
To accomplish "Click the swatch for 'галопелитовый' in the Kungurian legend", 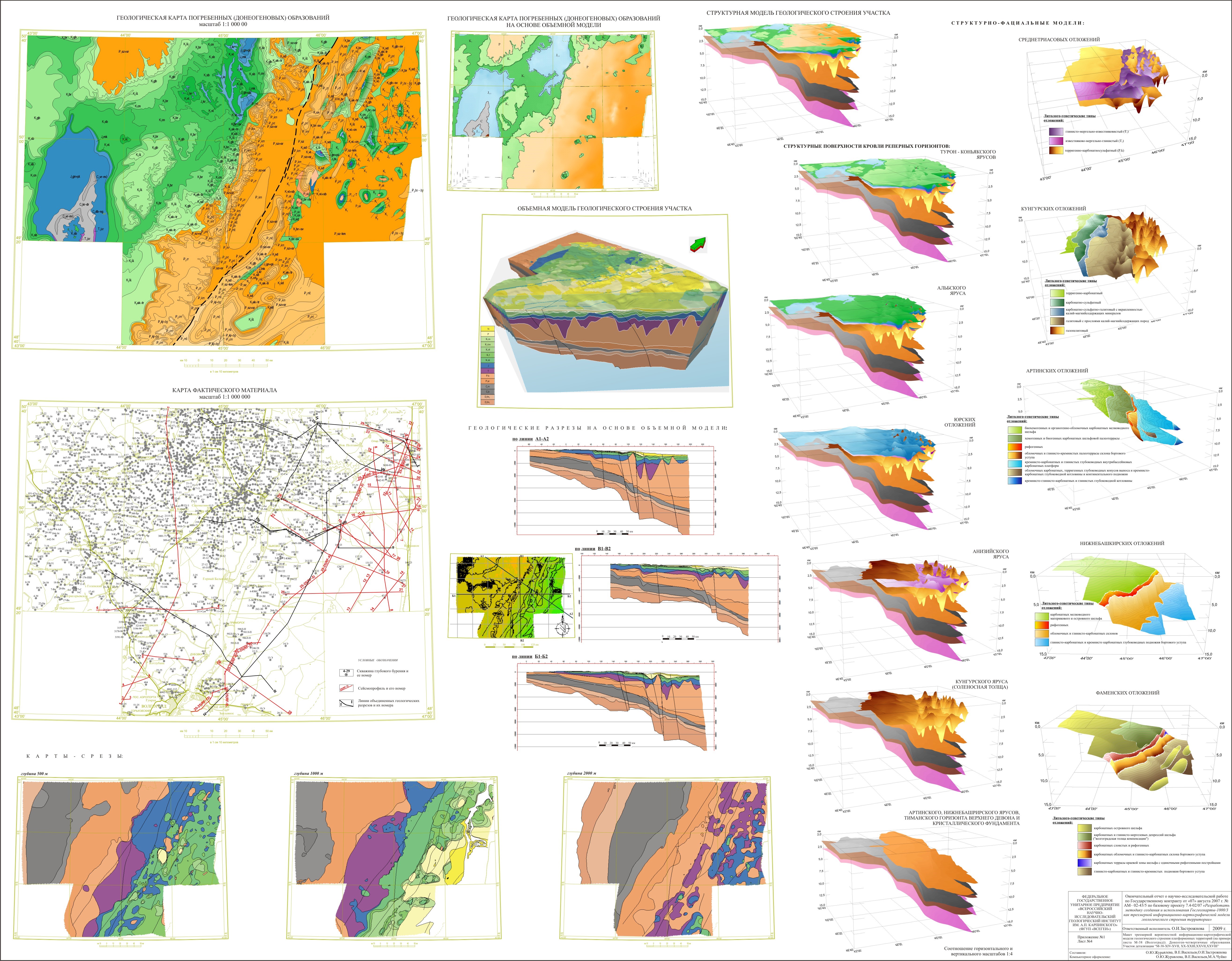I will click(x=1057, y=330).
